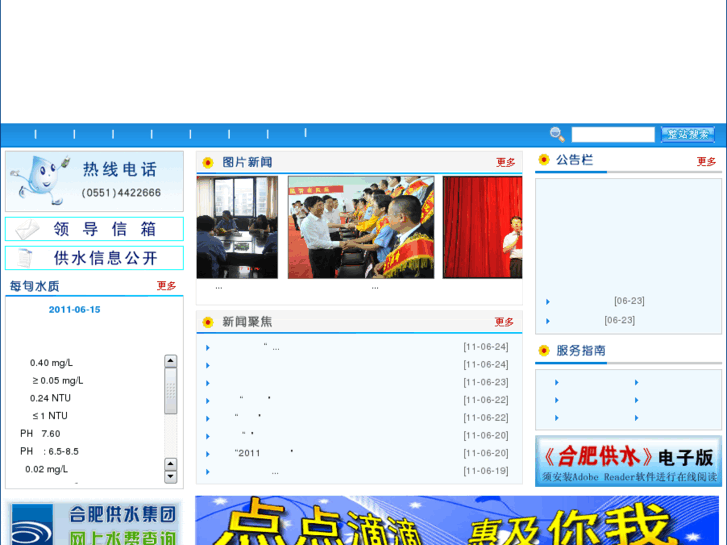Screen dimensions: 727x545
Task: Click scroll up arrow in water quality list
Action: point(171,361)
